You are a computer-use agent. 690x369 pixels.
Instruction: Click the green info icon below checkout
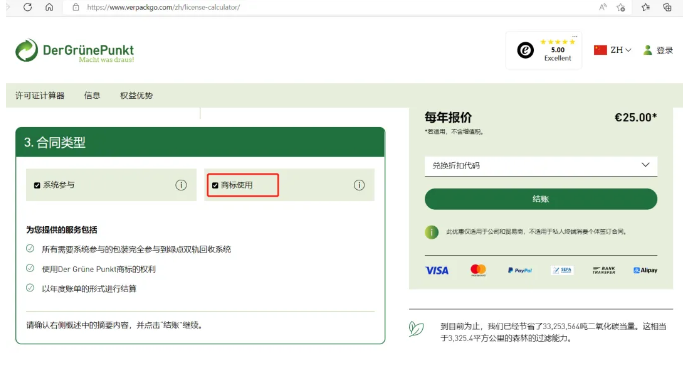(432, 232)
